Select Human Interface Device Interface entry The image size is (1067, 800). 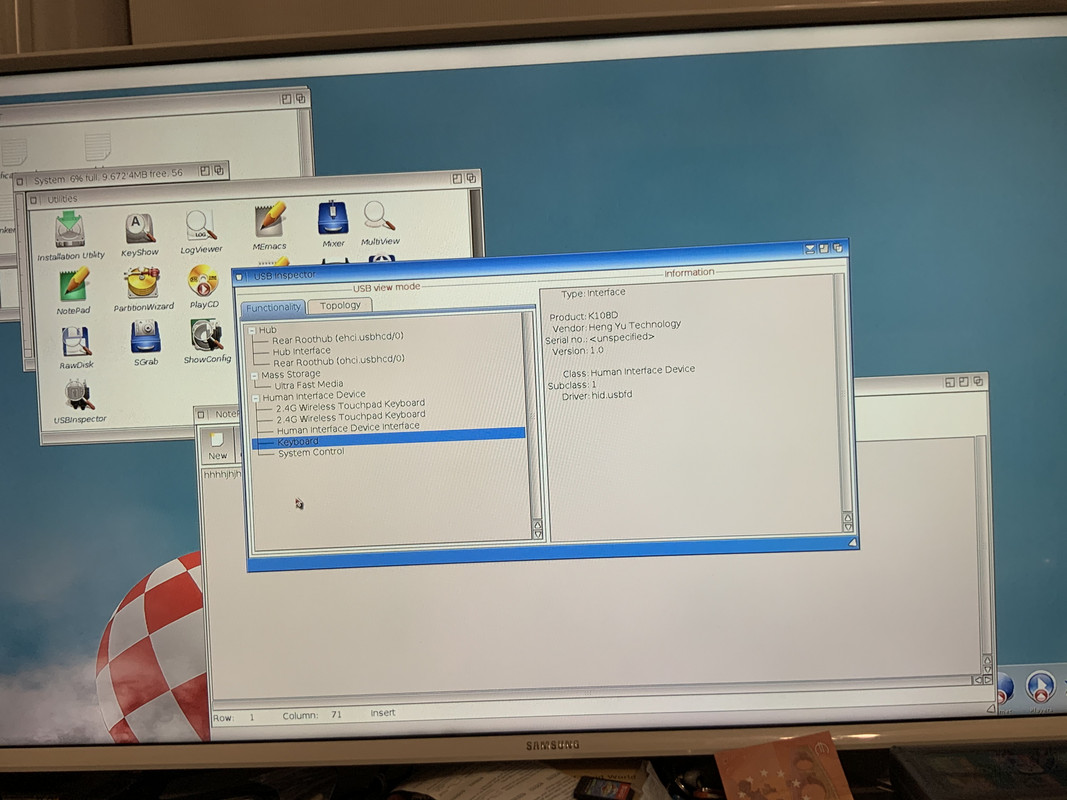[348, 428]
